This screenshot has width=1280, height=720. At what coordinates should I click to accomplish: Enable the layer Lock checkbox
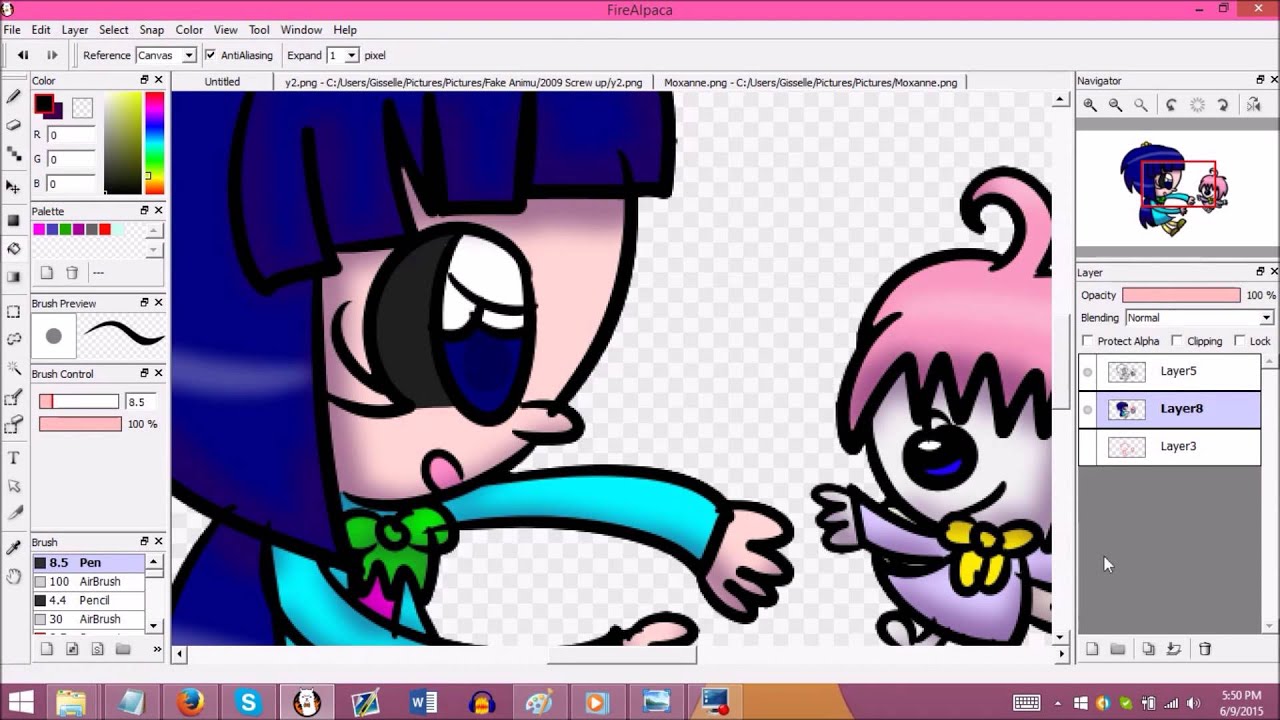pos(1240,341)
